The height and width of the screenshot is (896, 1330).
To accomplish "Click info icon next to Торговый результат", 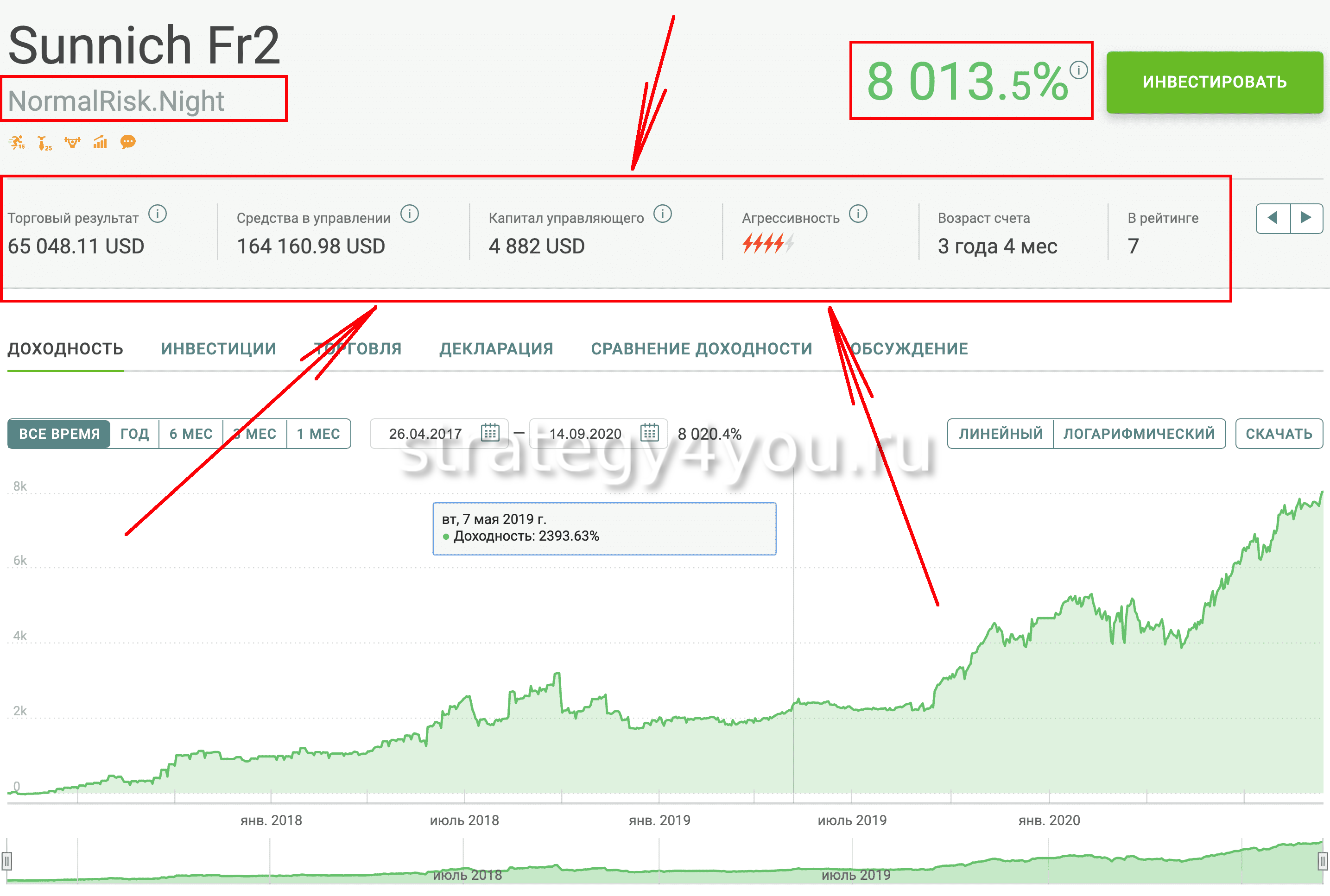I will (x=157, y=215).
